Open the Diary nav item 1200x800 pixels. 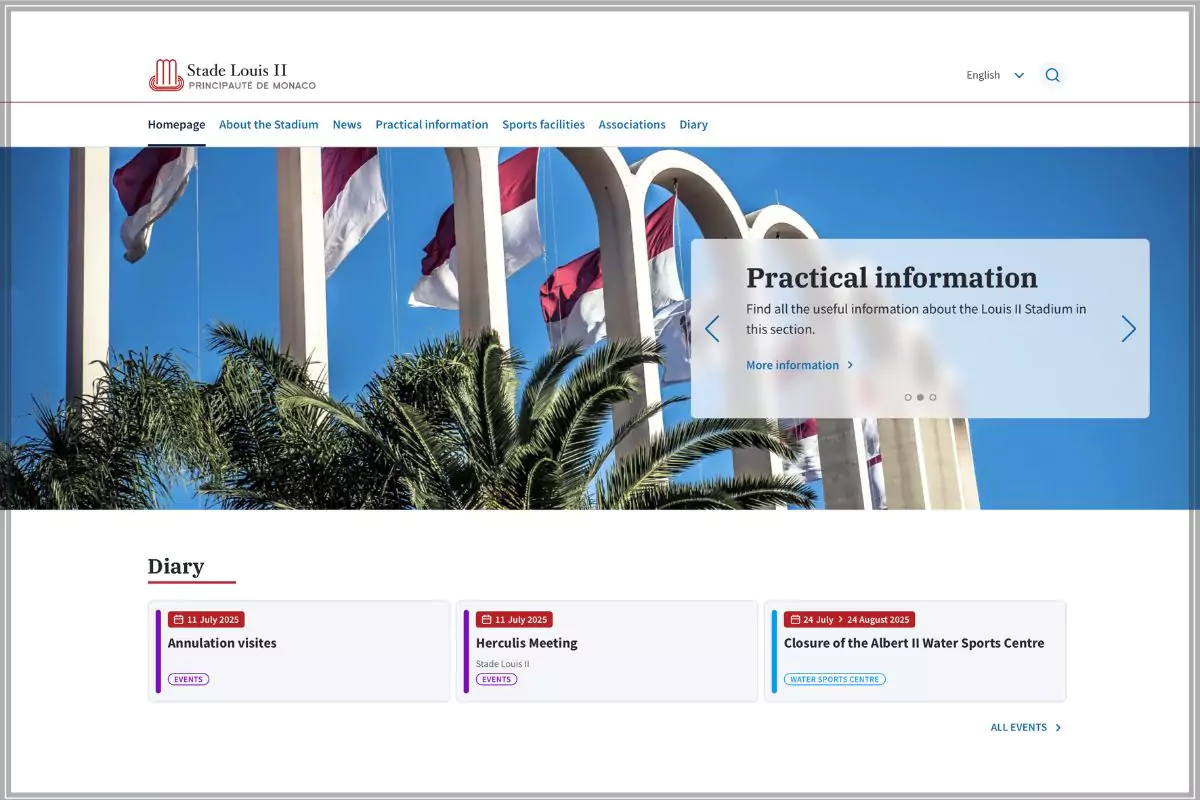694,125
